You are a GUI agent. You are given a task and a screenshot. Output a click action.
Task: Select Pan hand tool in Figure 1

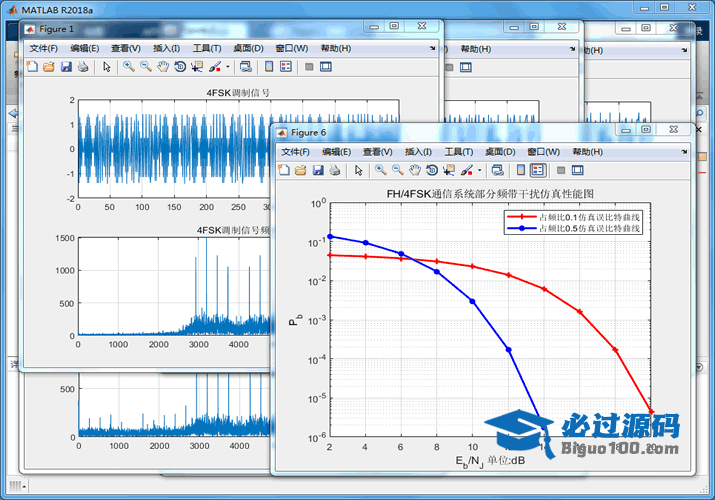click(163, 67)
